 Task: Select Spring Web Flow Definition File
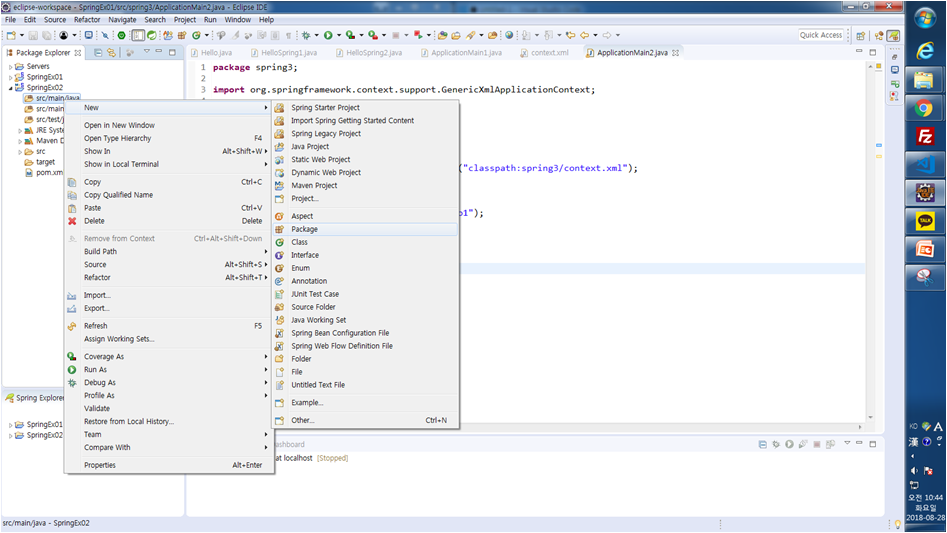click(365, 346)
